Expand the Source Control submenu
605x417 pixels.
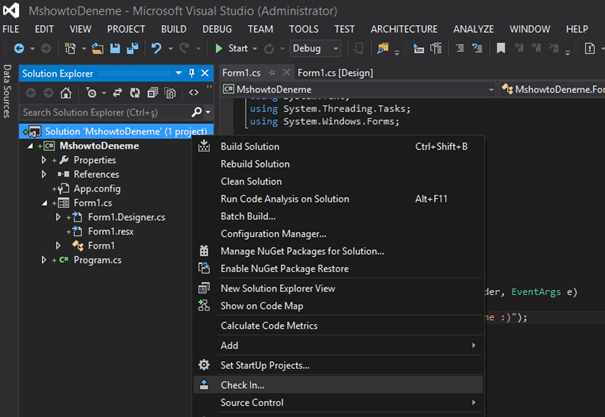[x=338, y=403]
